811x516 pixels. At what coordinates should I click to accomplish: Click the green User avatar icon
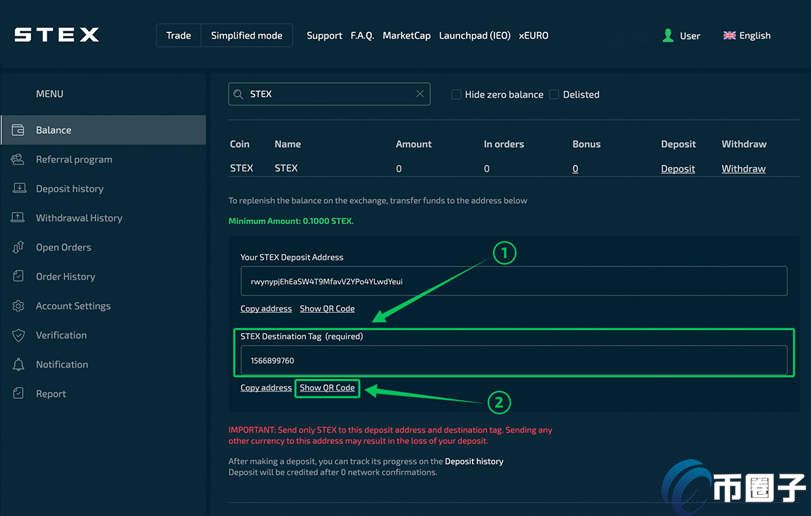668,35
